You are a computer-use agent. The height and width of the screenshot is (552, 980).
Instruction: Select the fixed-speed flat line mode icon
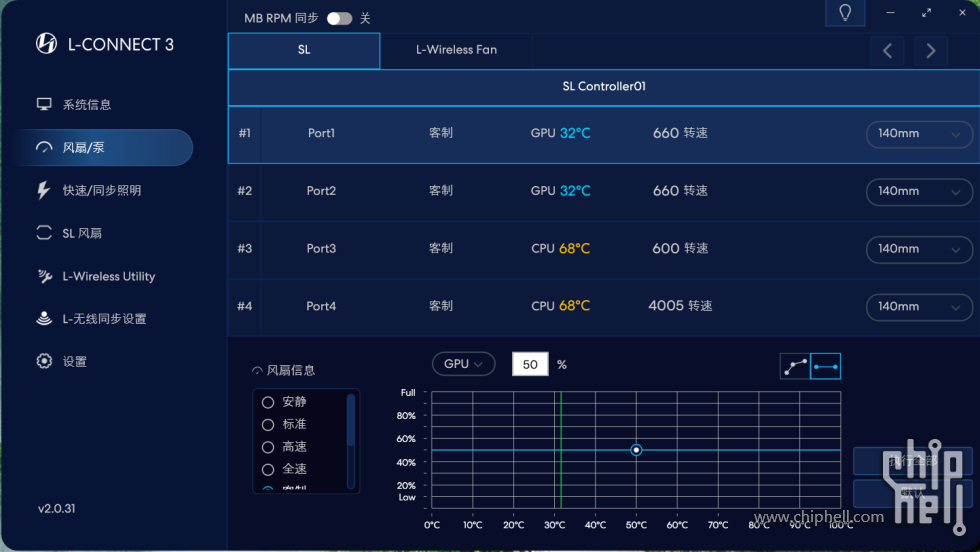[826, 366]
